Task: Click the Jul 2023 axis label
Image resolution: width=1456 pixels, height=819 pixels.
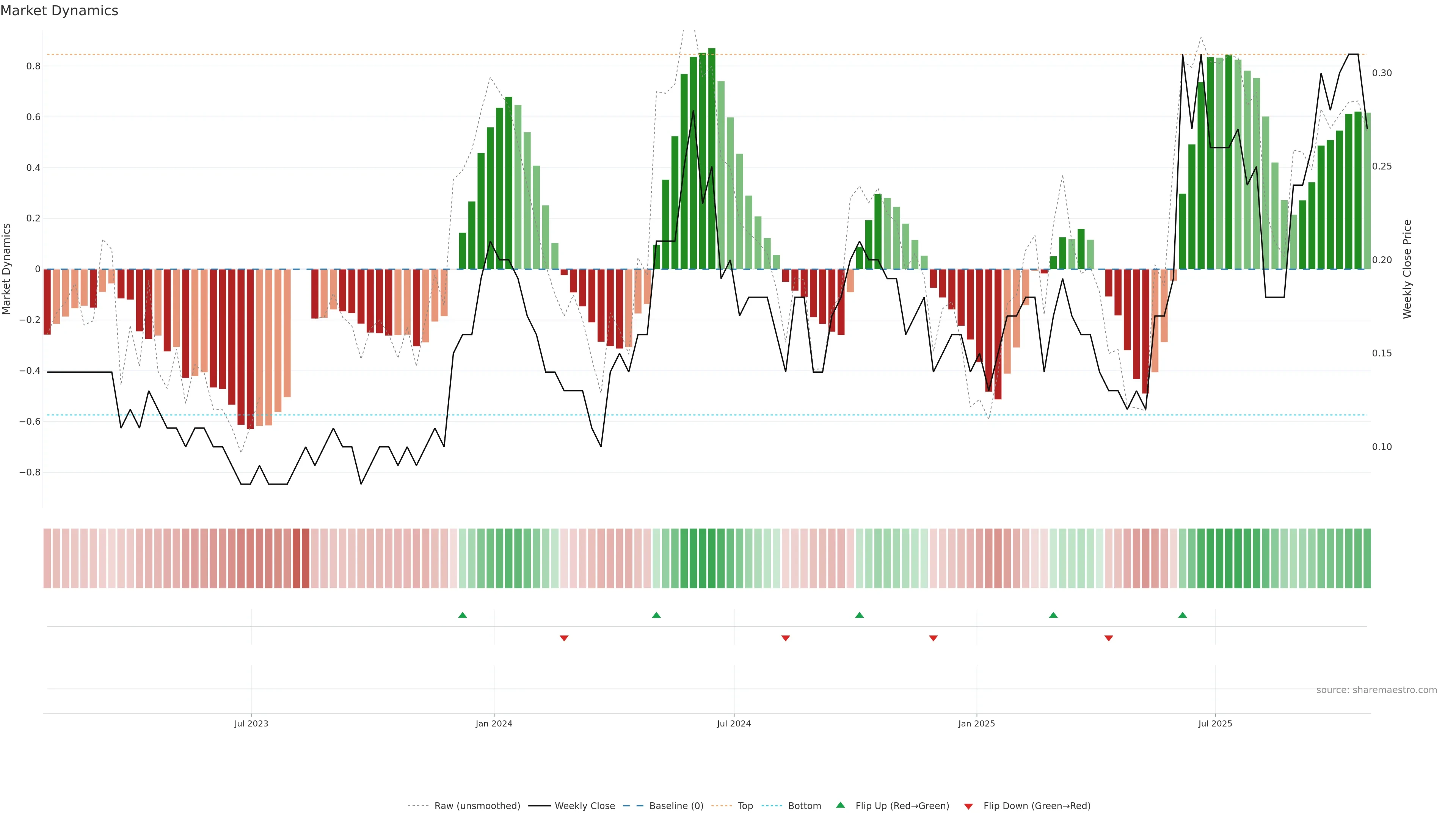Action: pyautogui.click(x=251, y=723)
